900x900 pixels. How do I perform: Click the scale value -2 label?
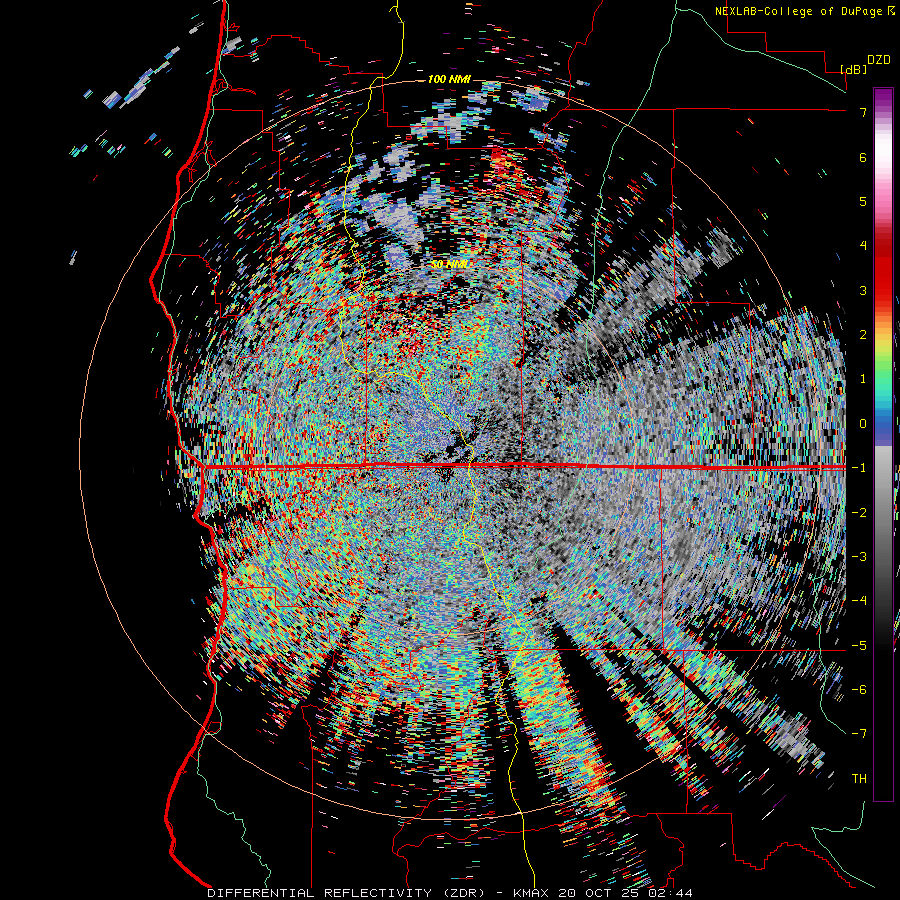click(x=859, y=513)
